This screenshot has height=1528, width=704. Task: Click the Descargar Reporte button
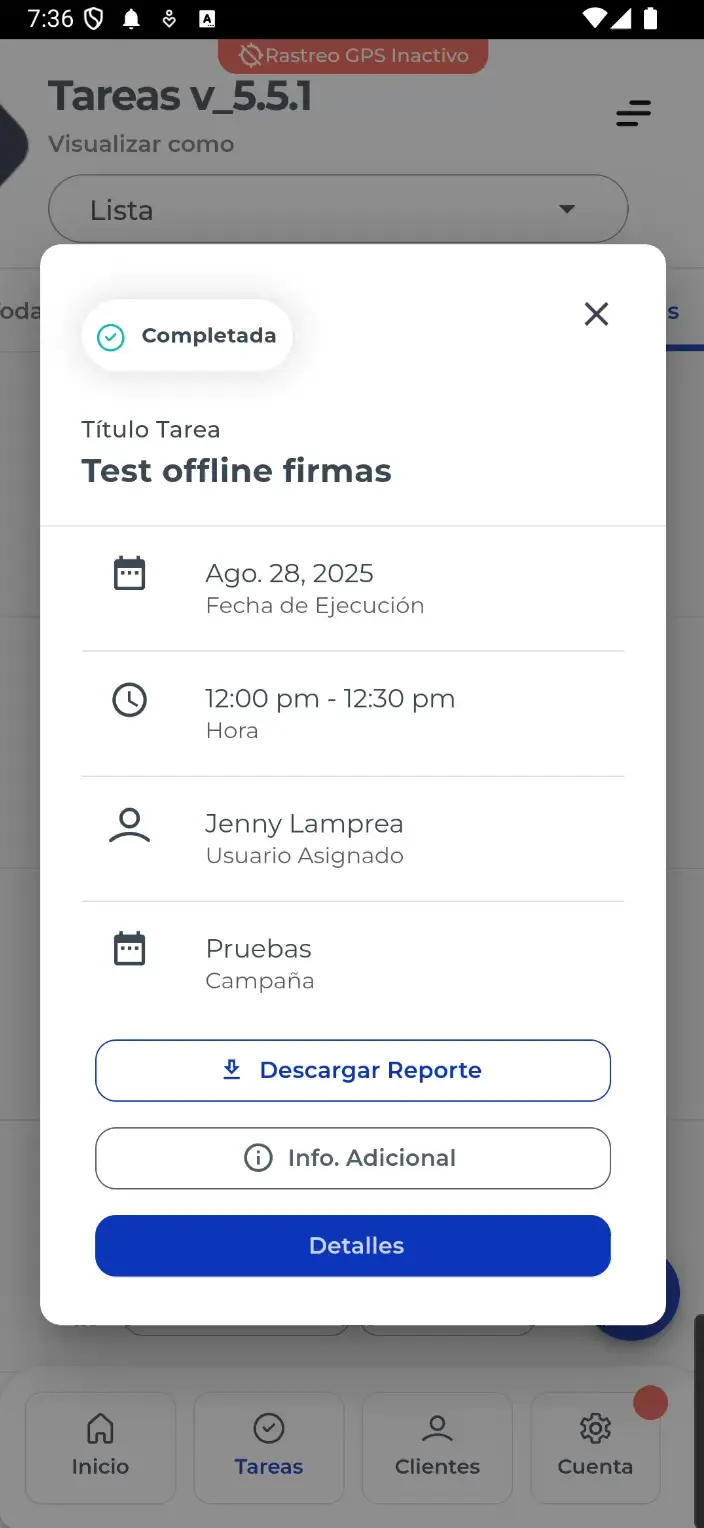click(x=352, y=1070)
